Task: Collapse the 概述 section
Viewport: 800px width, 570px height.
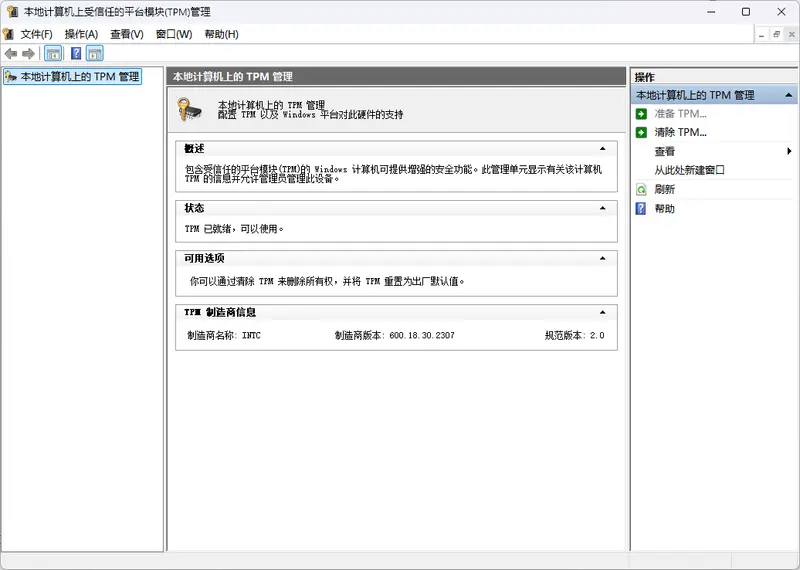Action: (602, 148)
